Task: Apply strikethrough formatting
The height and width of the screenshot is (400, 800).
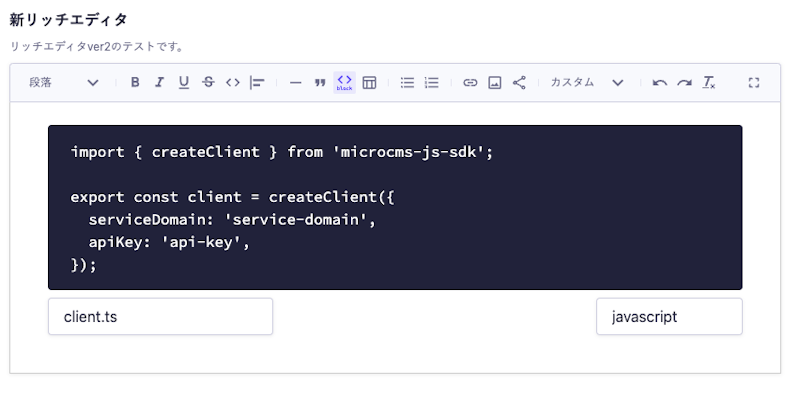Action: 208,83
